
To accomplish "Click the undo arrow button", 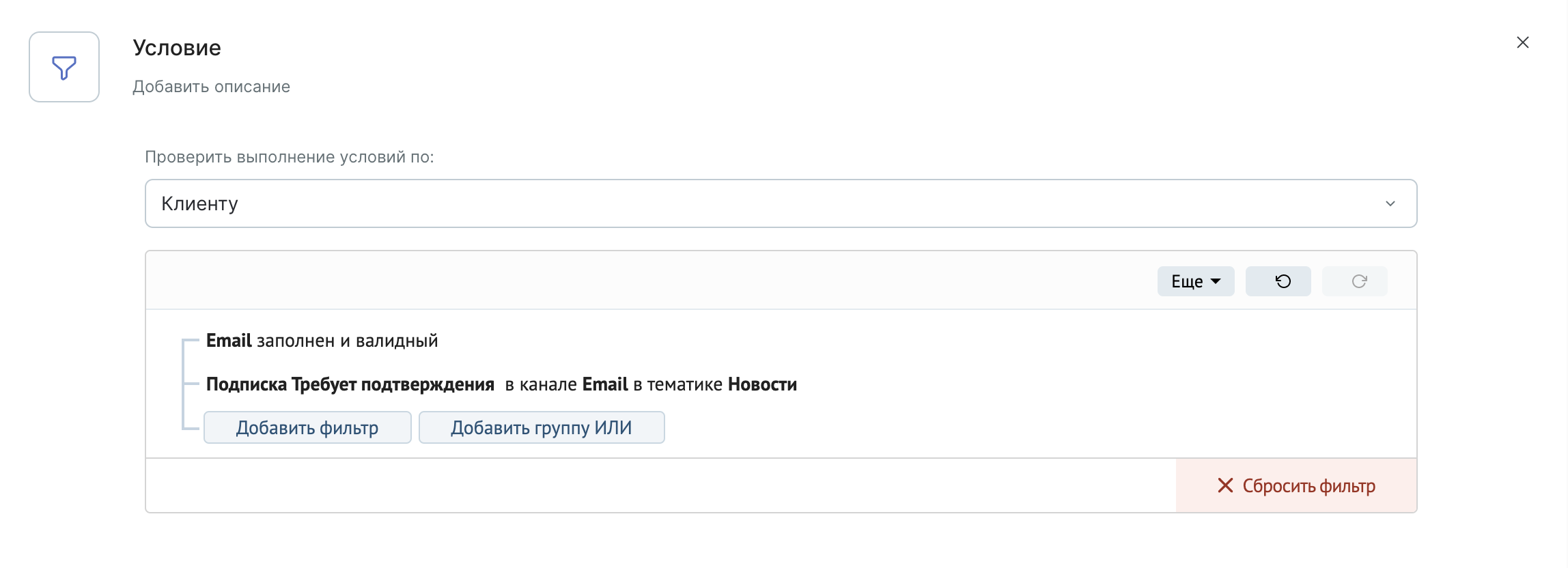I will click(x=1278, y=281).
